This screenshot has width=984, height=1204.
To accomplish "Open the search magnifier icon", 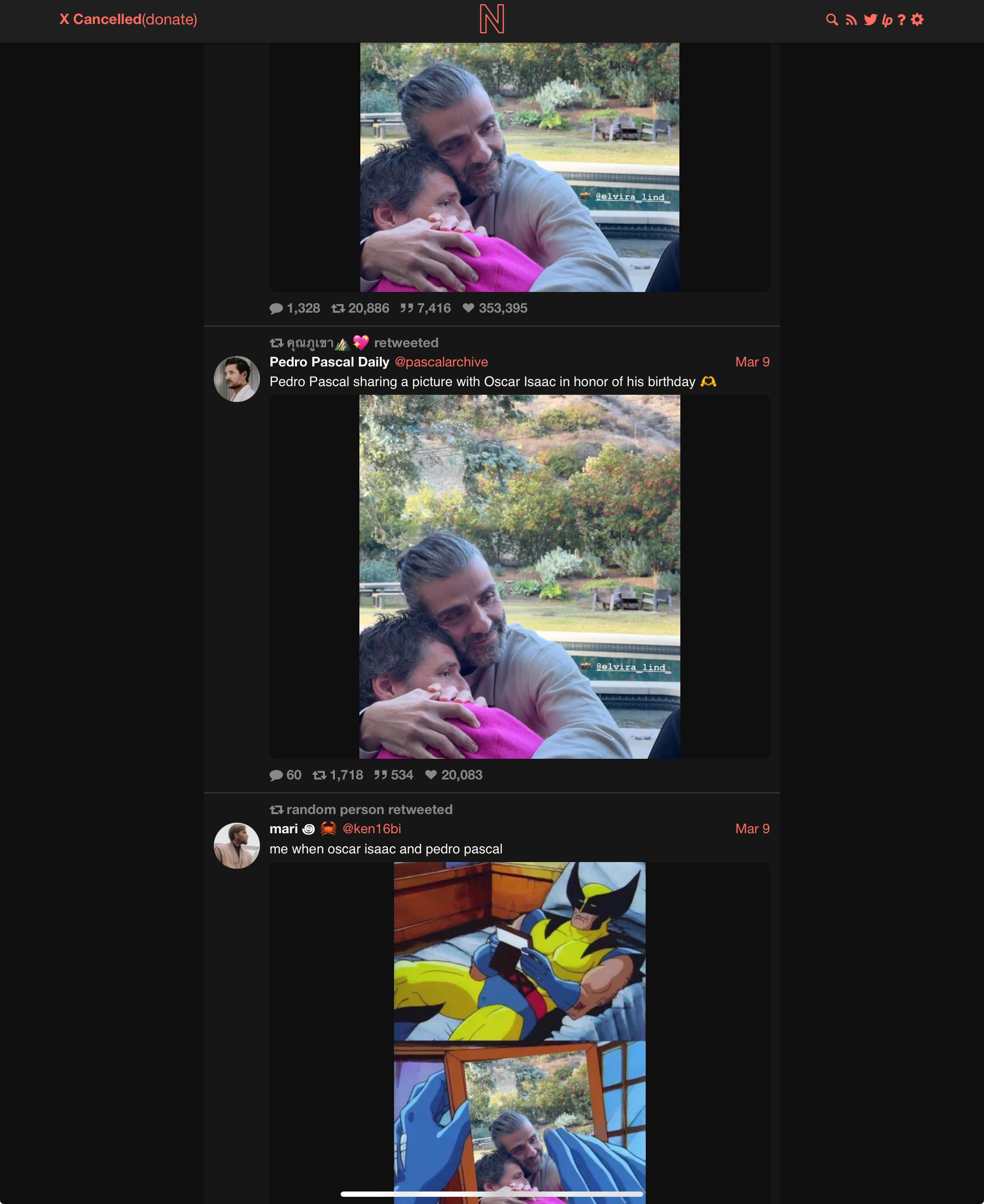I will tap(832, 20).
